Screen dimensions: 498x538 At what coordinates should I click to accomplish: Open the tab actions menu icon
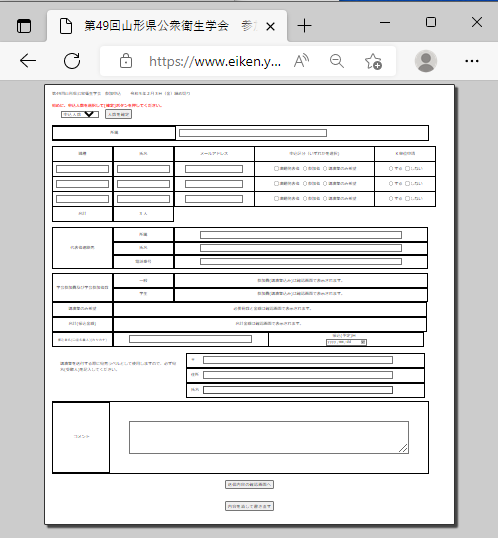tap(24, 26)
